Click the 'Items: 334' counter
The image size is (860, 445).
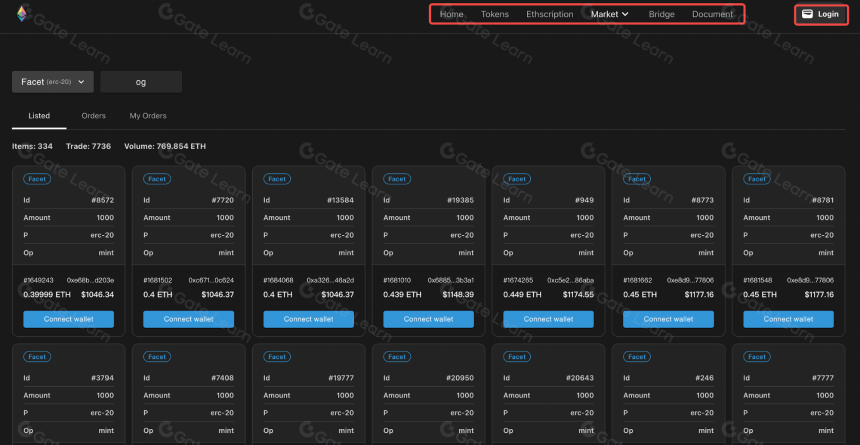pyautogui.click(x=32, y=147)
